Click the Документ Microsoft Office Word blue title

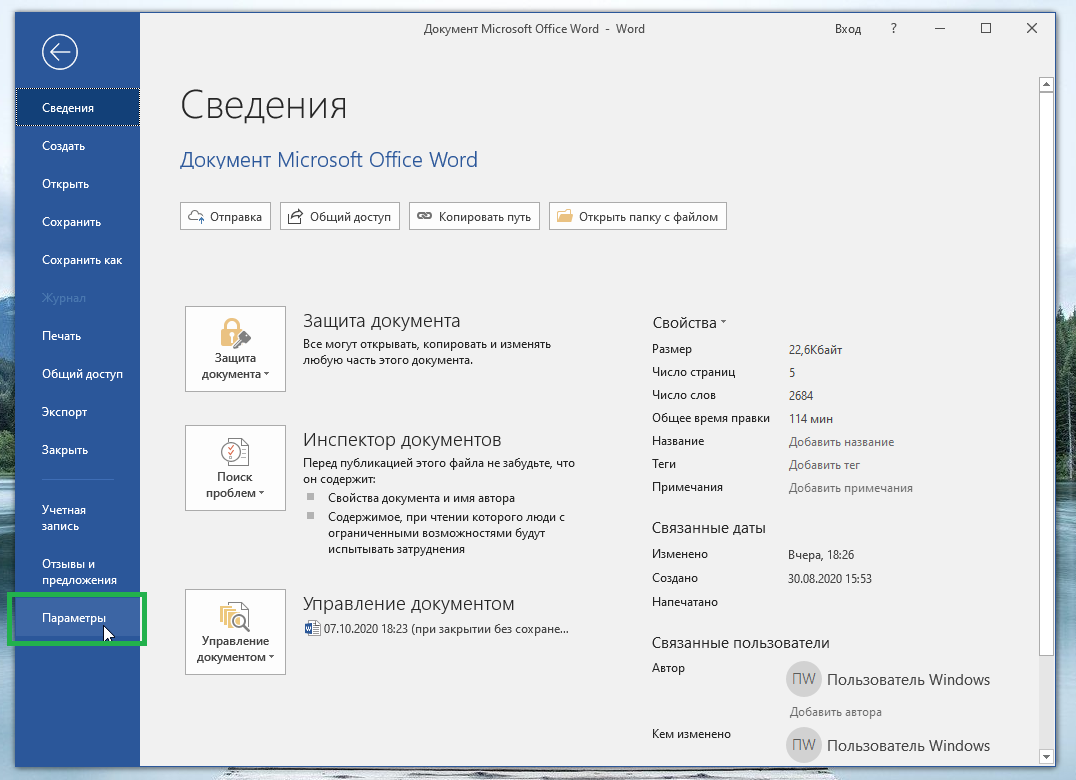[329, 160]
